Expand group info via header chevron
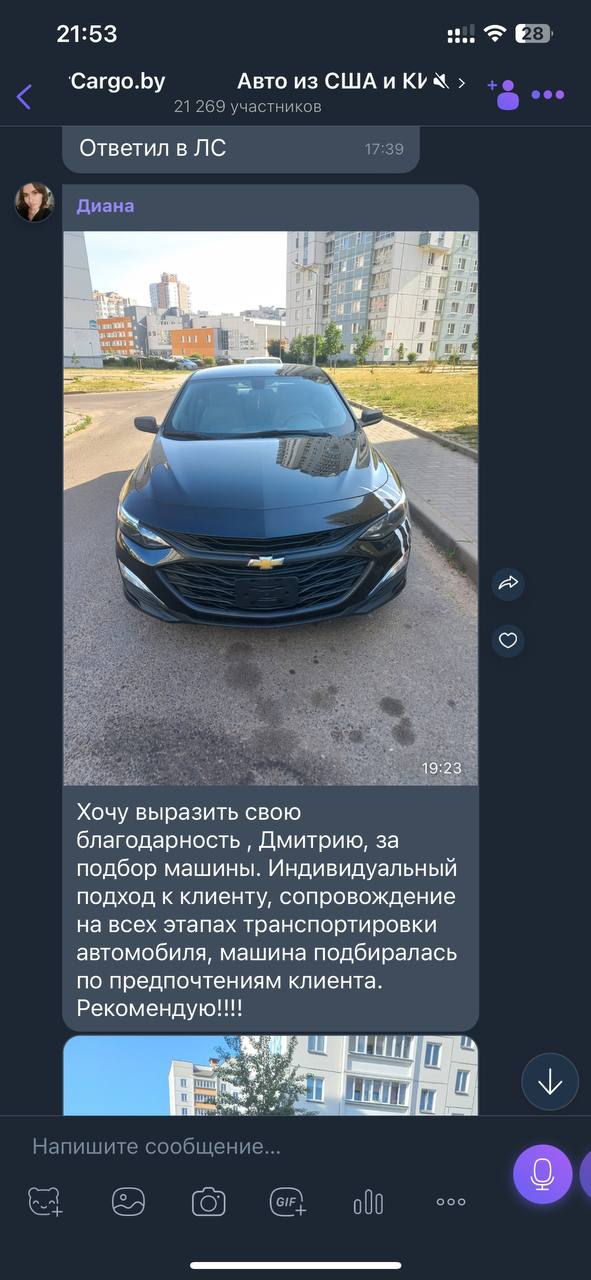Image resolution: width=591 pixels, height=1280 pixels. [461, 83]
